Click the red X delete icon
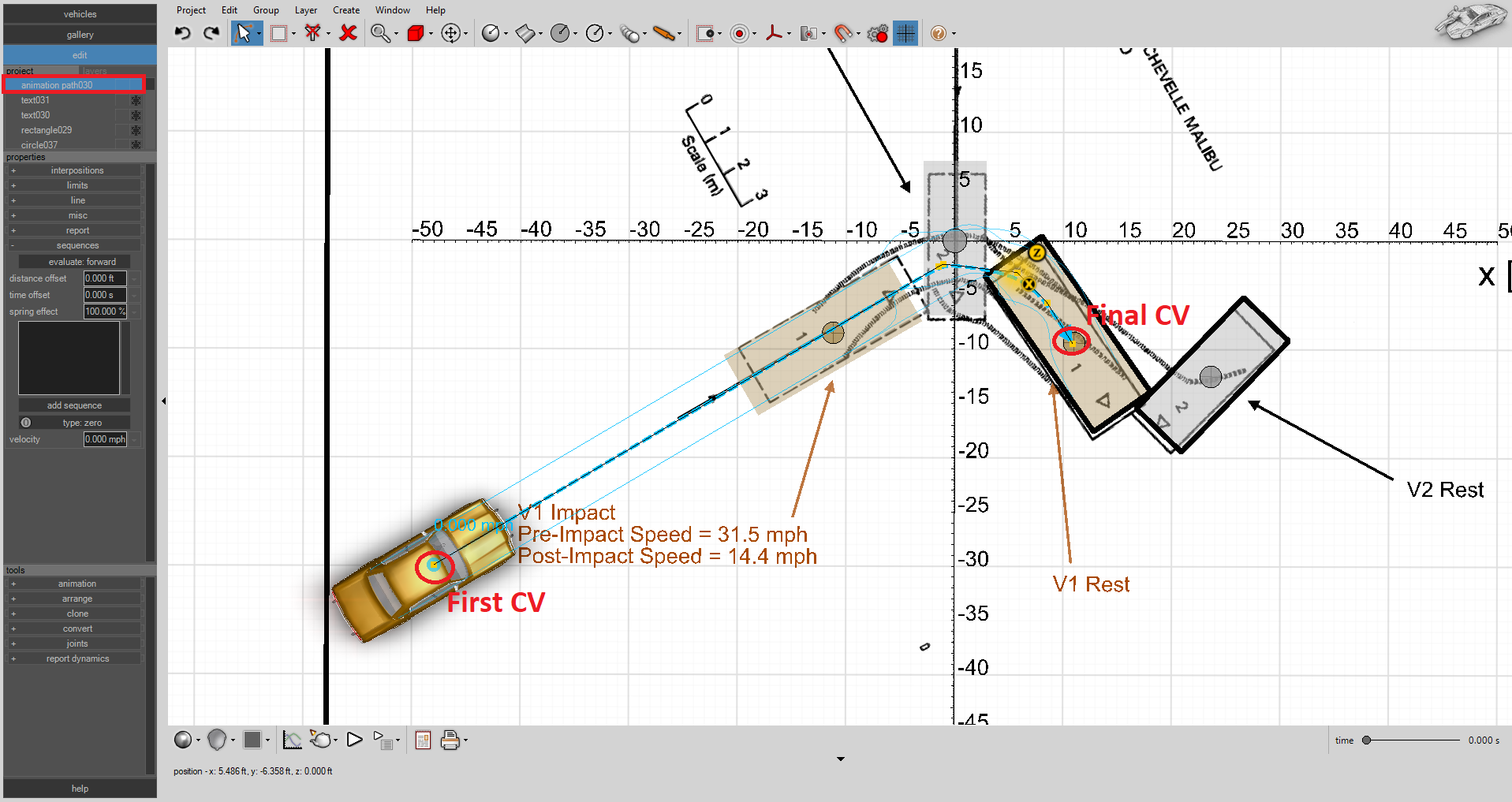The width and height of the screenshot is (1512, 802). [x=348, y=33]
